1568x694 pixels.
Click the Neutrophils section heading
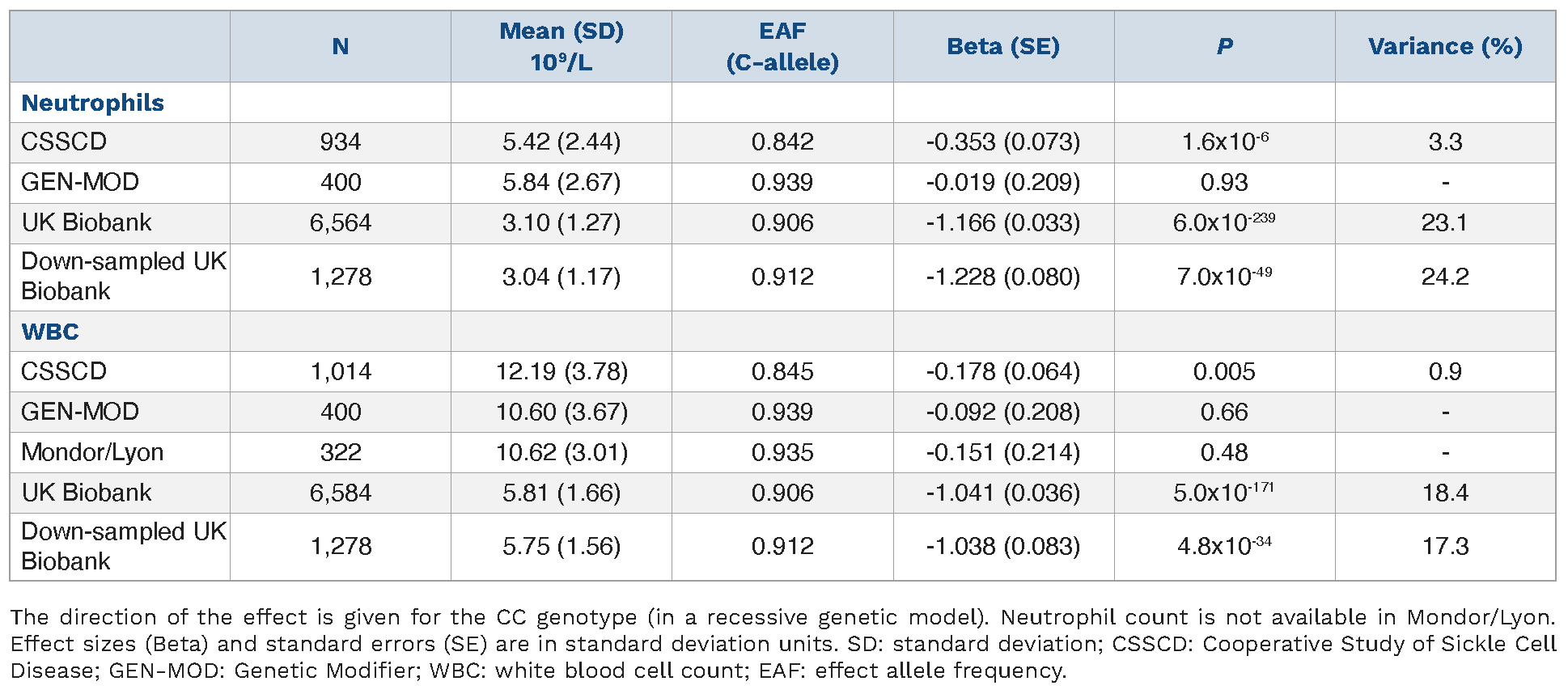(x=92, y=103)
